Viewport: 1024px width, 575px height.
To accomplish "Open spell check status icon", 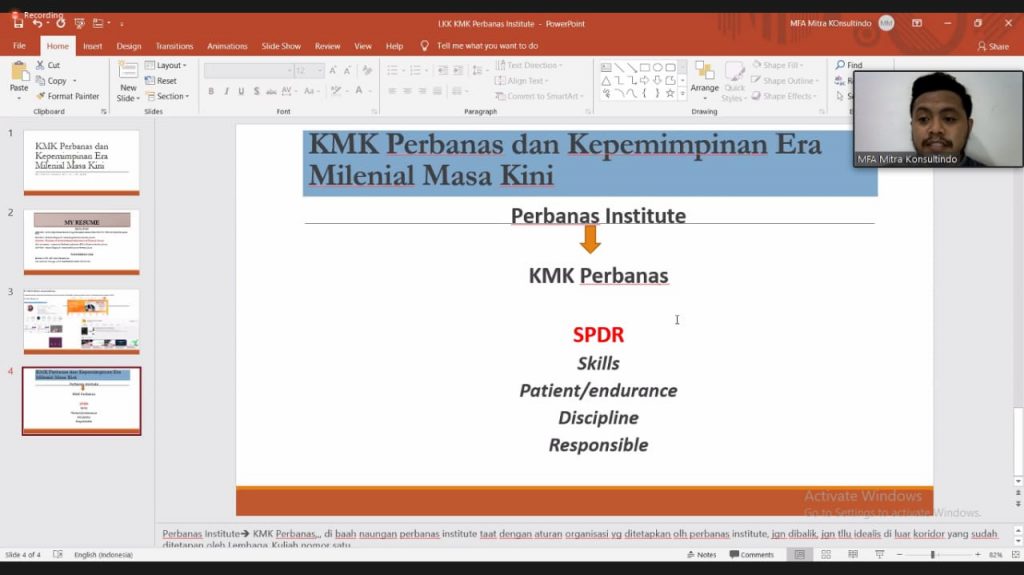I will pos(57,555).
